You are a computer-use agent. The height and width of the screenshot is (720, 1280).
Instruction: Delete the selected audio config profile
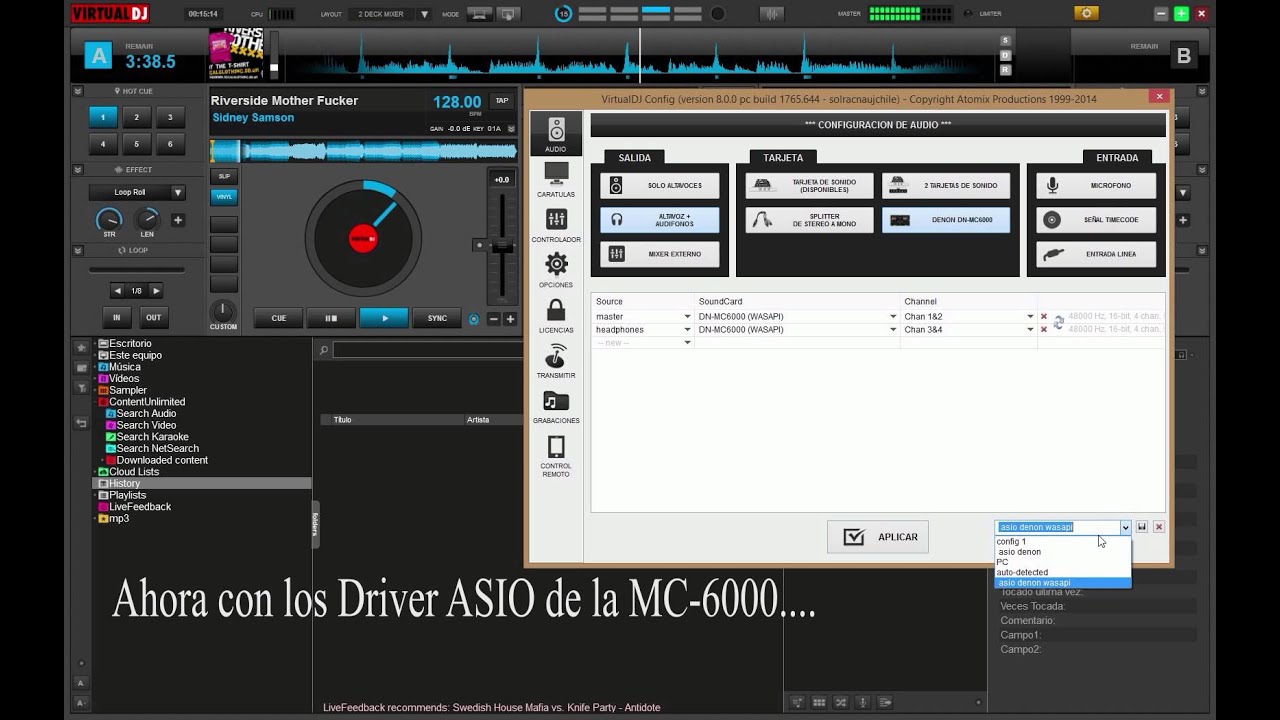[1159, 527]
